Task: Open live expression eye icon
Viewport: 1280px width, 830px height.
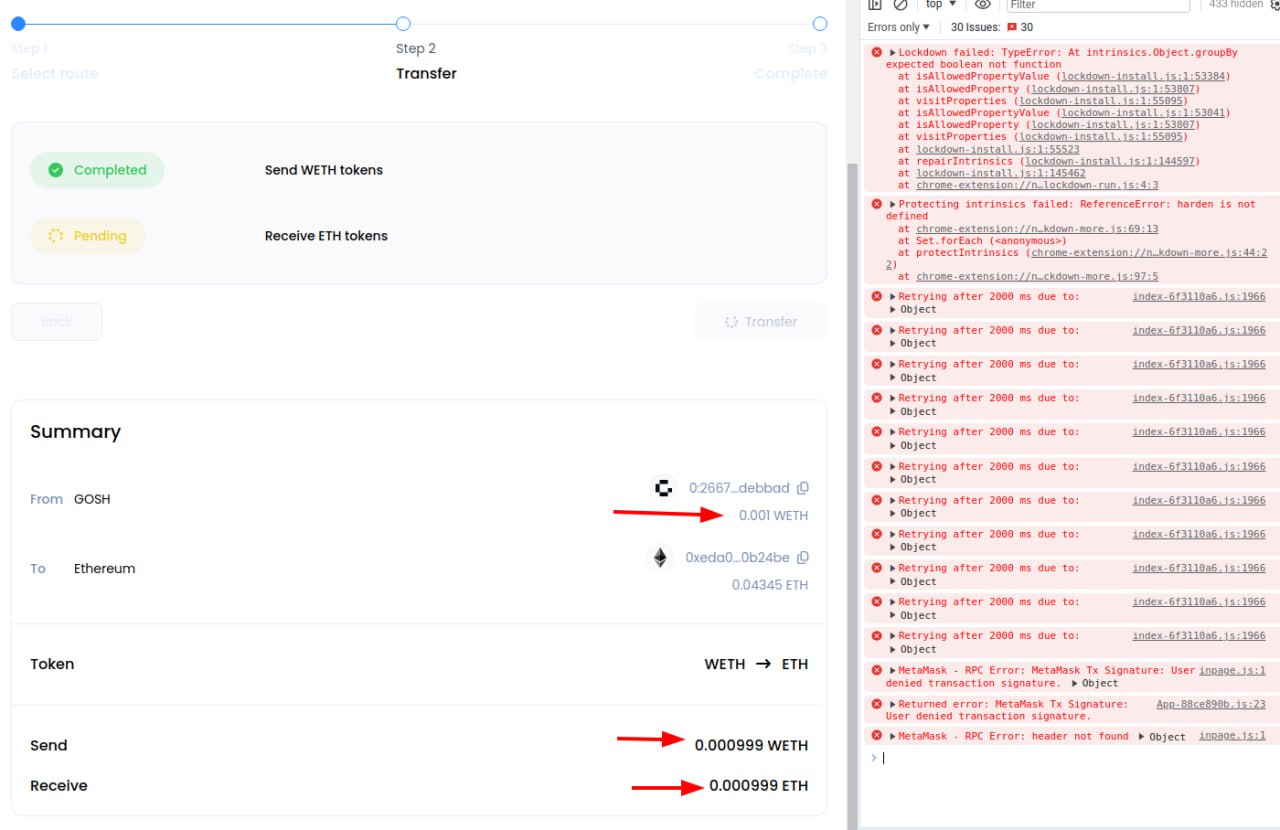Action: pyautogui.click(x=982, y=5)
